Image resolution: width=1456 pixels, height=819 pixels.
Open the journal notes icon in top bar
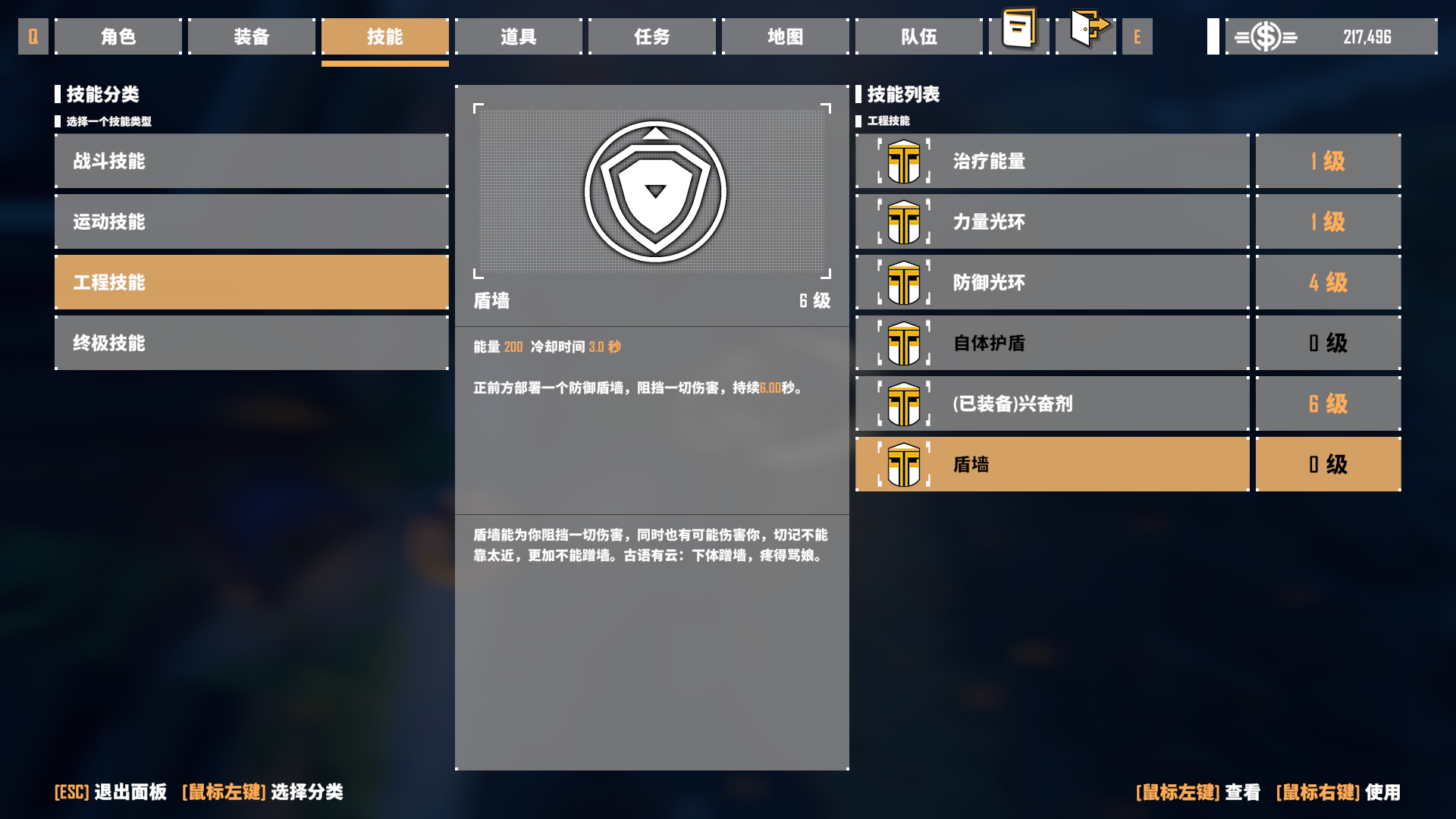tap(1018, 30)
